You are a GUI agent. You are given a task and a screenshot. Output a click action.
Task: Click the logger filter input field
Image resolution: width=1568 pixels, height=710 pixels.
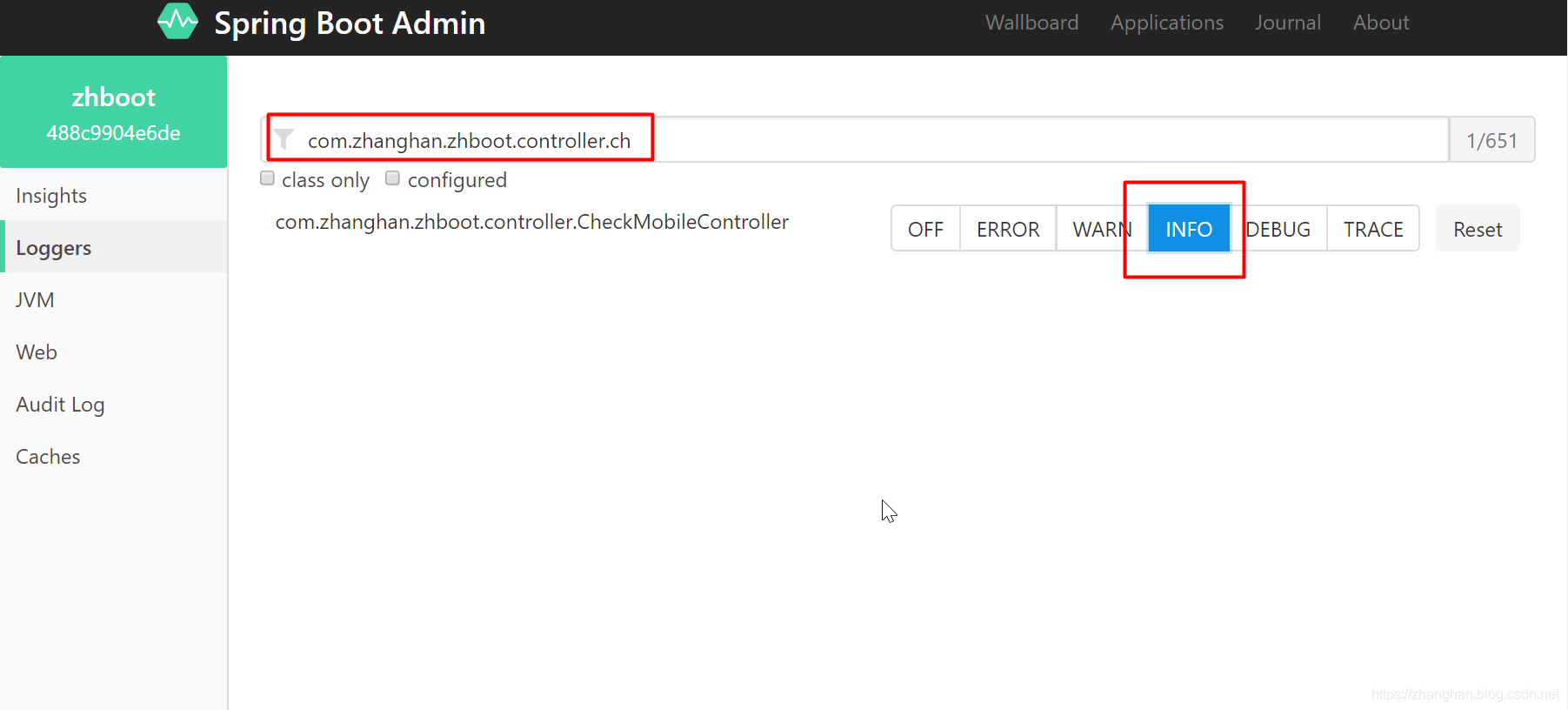pos(855,139)
